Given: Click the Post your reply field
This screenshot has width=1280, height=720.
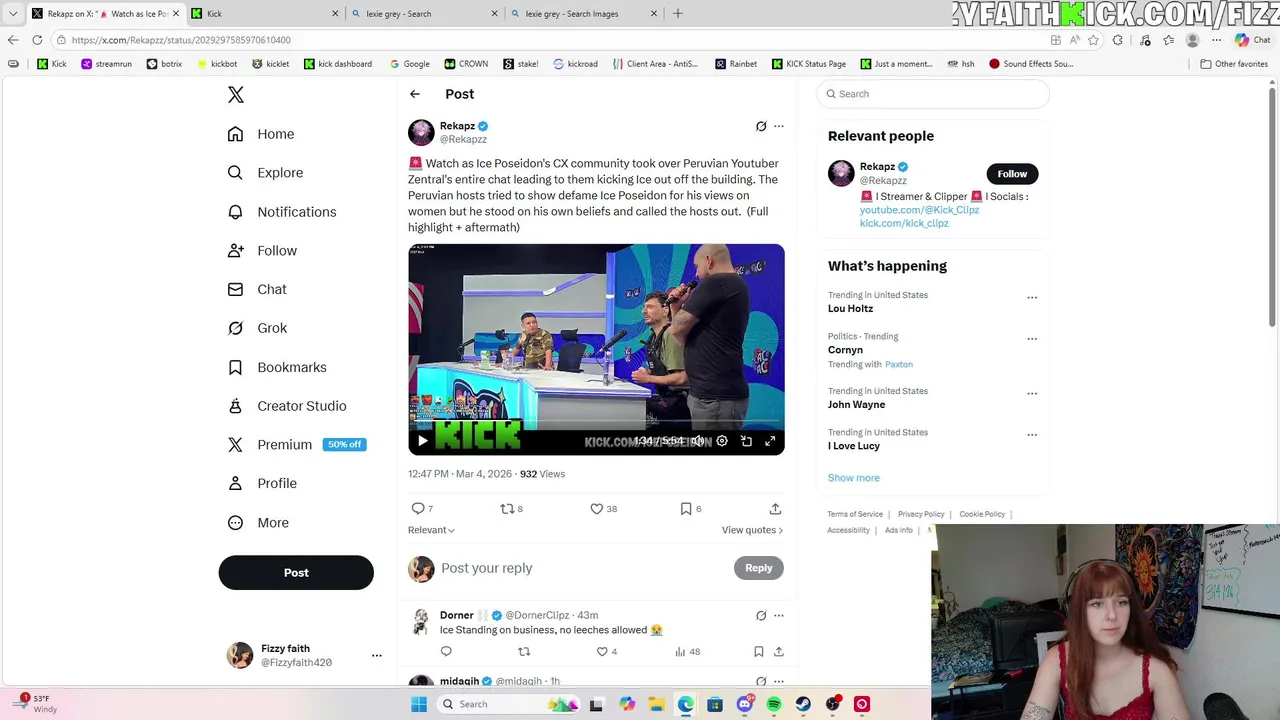Looking at the screenshot, I should pos(584,568).
